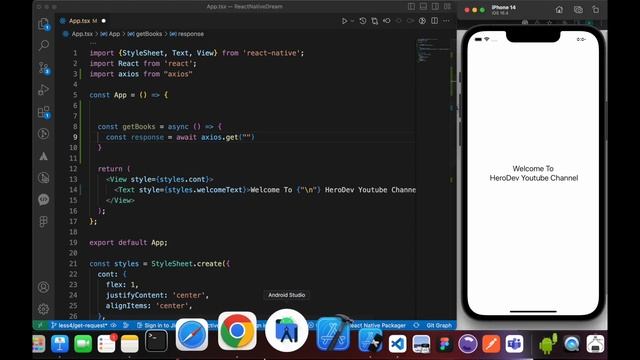Toggle the primary side bar layout
This screenshot has width=640, height=360.
click(x=411, y=7)
